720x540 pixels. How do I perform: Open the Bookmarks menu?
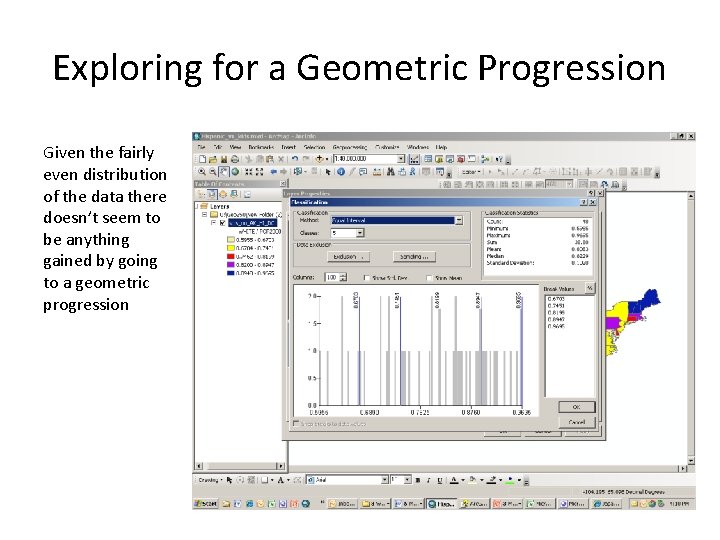tap(261, 147)
